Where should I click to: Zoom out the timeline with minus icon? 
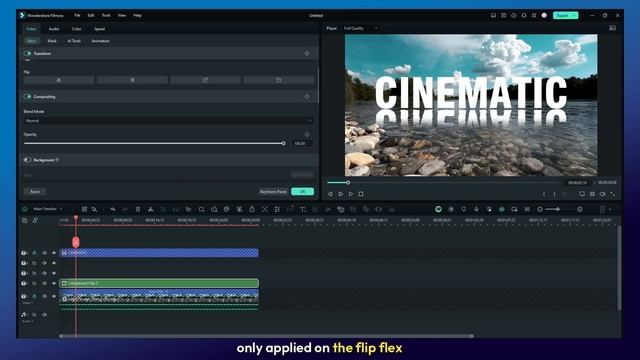(x=540, y=209)
